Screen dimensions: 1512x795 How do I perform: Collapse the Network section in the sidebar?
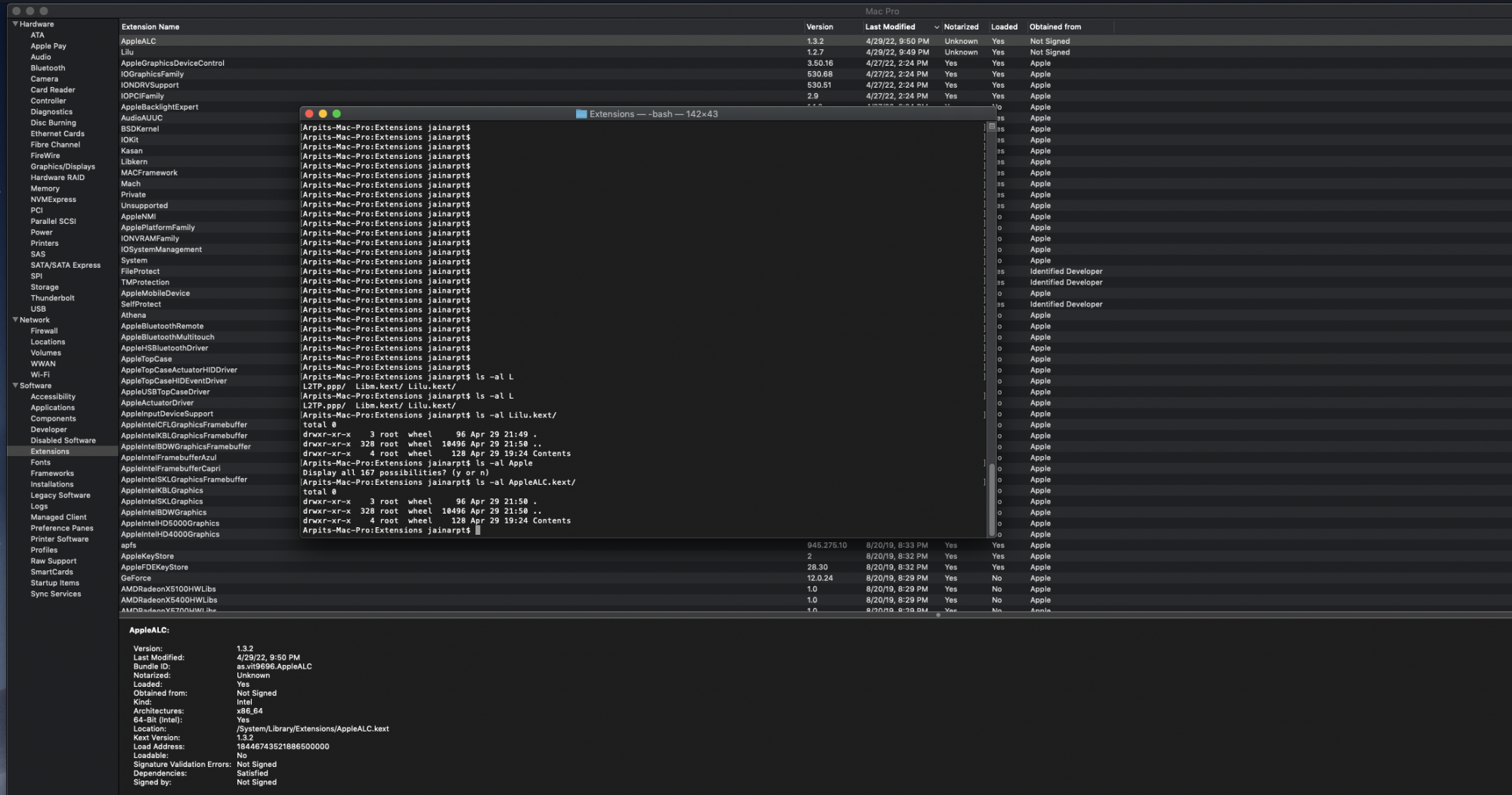(x=15, y=320)
